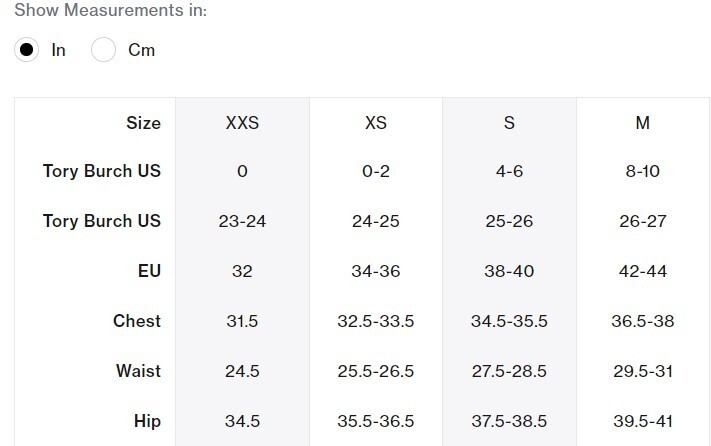Select the In measurement radio button
The image size is (711, 446).
point(26,49)
